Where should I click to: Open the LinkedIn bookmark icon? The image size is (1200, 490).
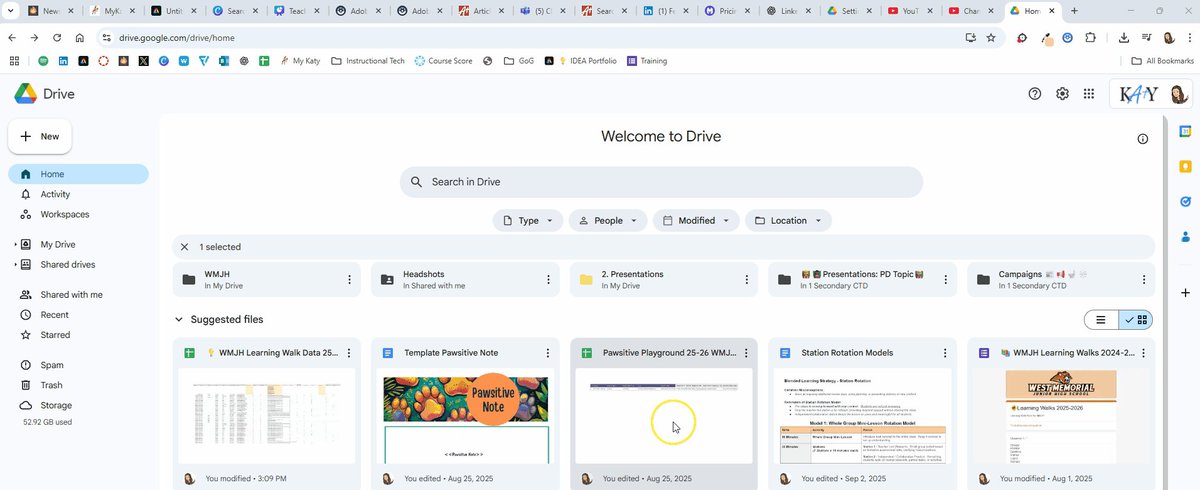[x=63, y=61]
